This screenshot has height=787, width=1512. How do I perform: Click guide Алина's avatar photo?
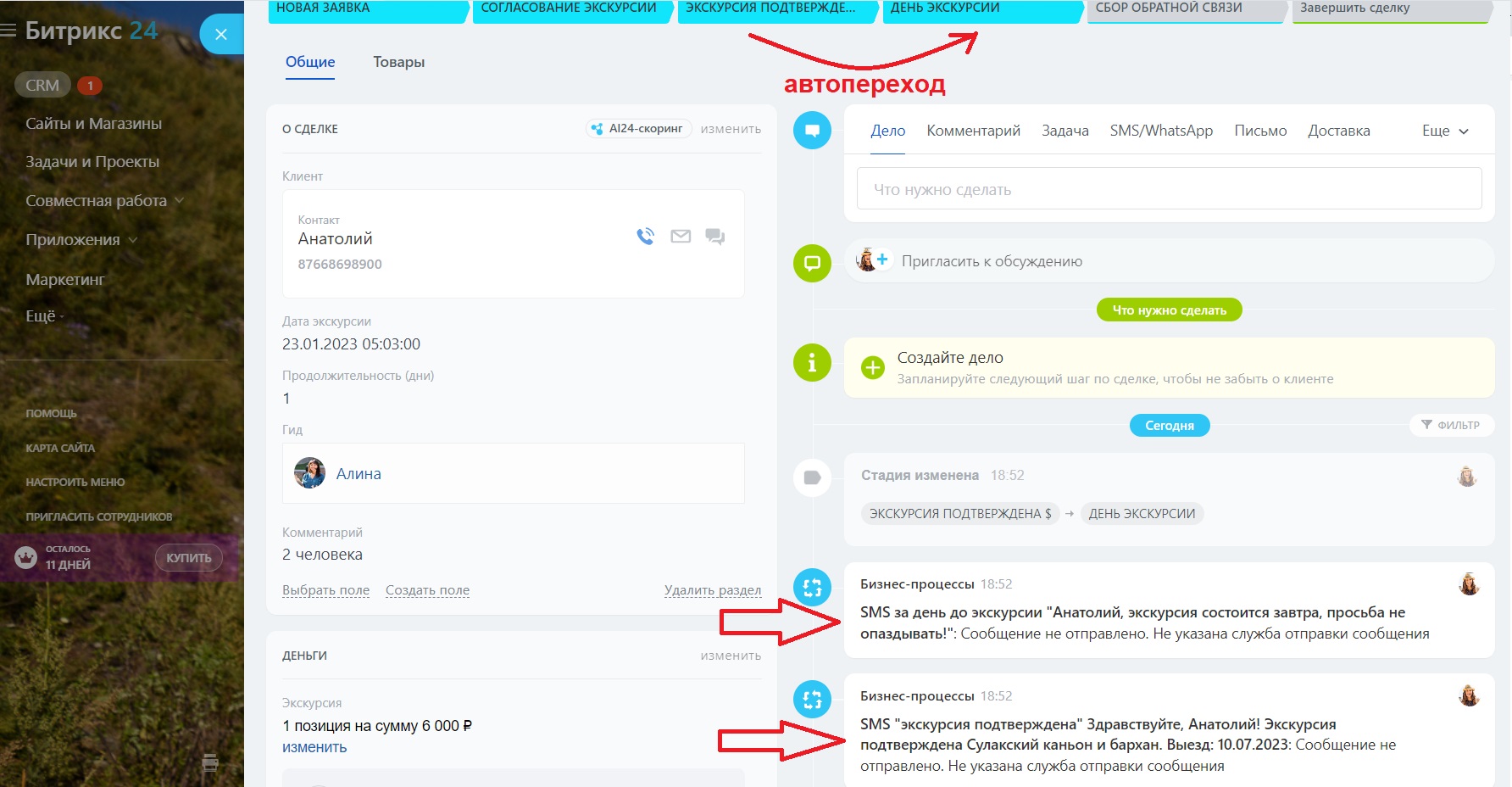pos(309,473)
